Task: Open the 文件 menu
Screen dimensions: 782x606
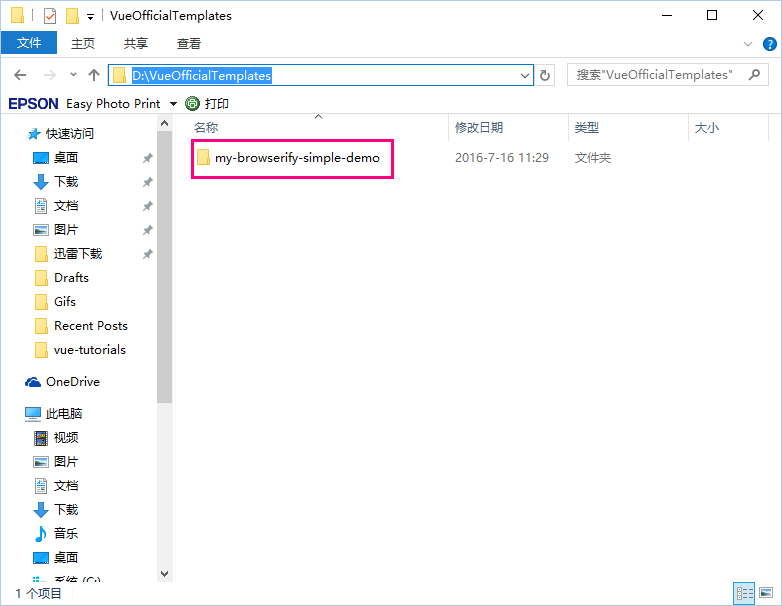Action: [x=29, y=43]
